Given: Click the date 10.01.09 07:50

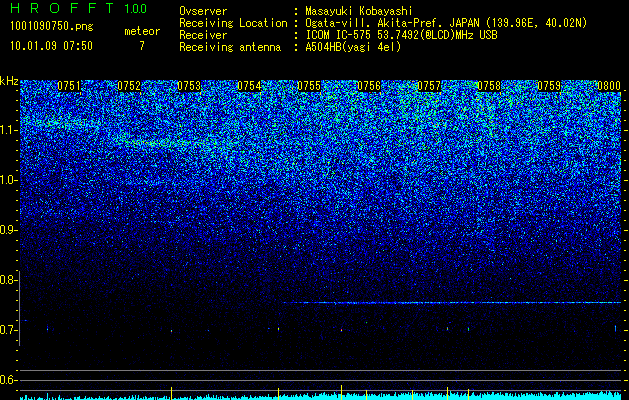Looking at the screenshot, I should click(51, 46).
